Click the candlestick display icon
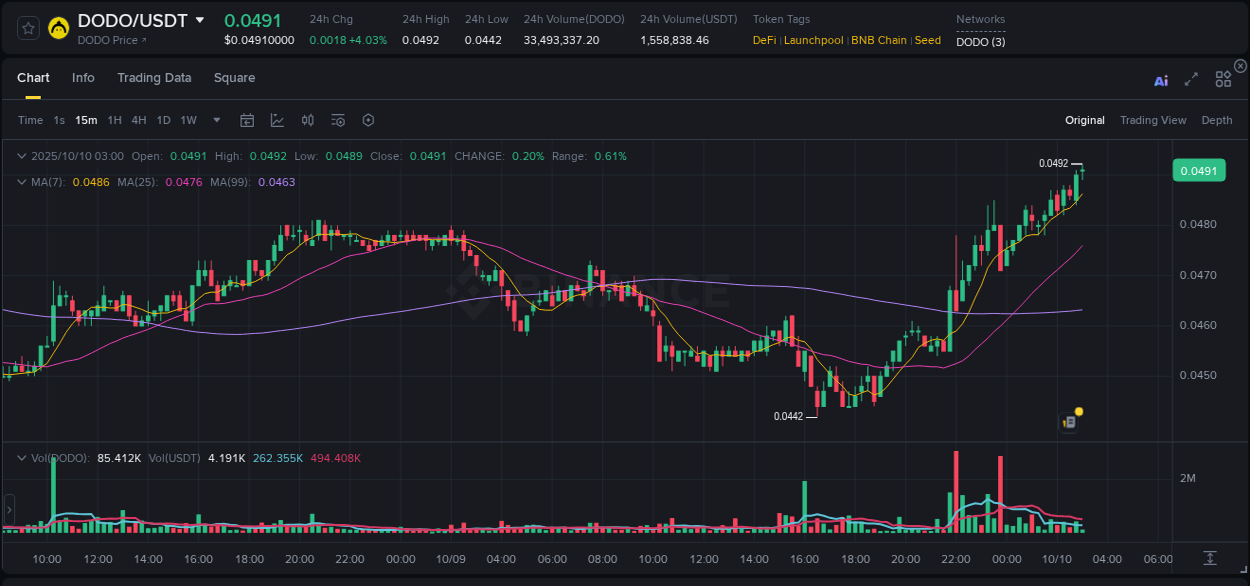This screenshot has width=1250, height=586. click(307, 120)
